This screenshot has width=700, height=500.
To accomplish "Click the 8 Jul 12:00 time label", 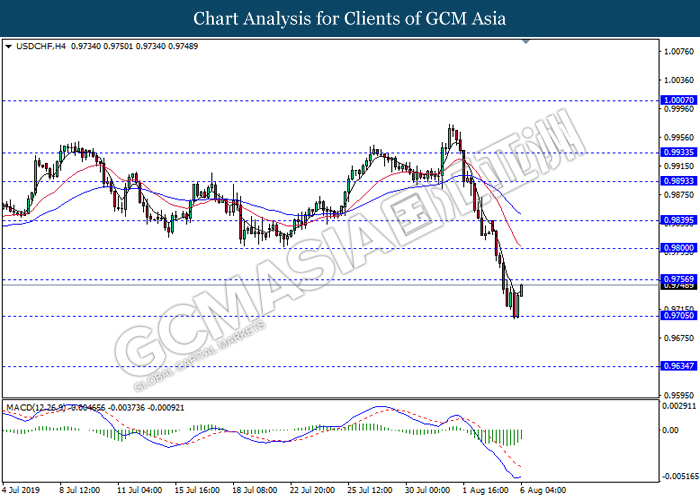I will (79, 490).
